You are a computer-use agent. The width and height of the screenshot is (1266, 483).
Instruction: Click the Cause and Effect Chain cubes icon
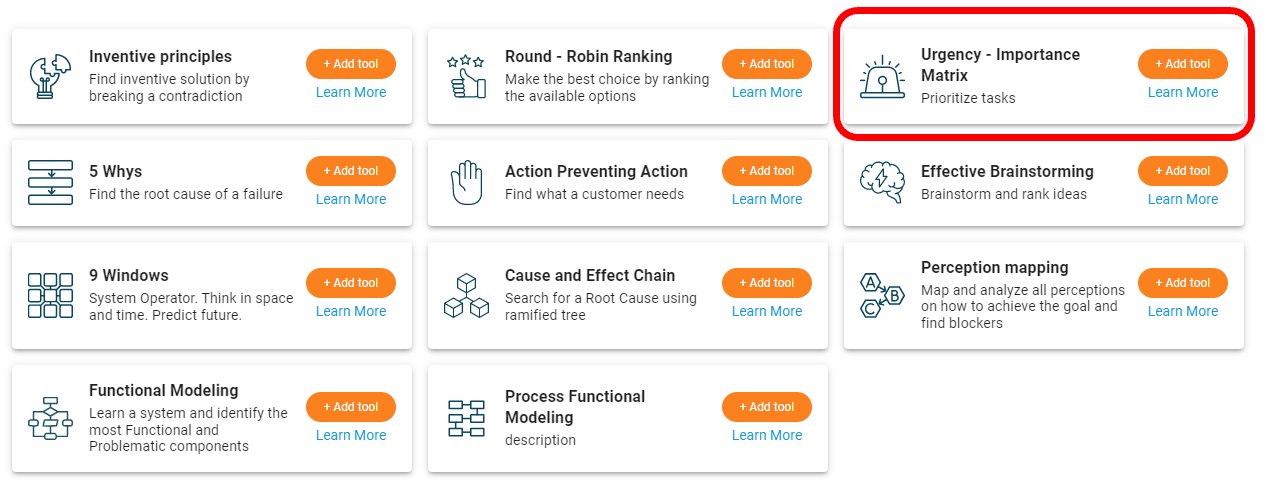pos(466,295)
